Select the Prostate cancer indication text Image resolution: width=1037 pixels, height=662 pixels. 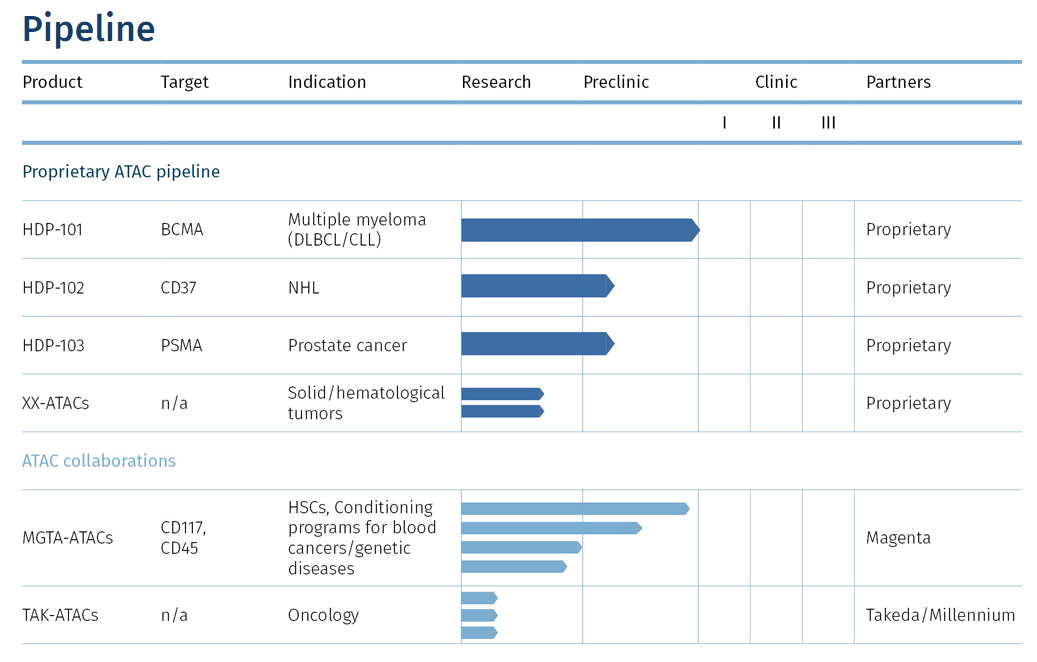tap(347, 345)
